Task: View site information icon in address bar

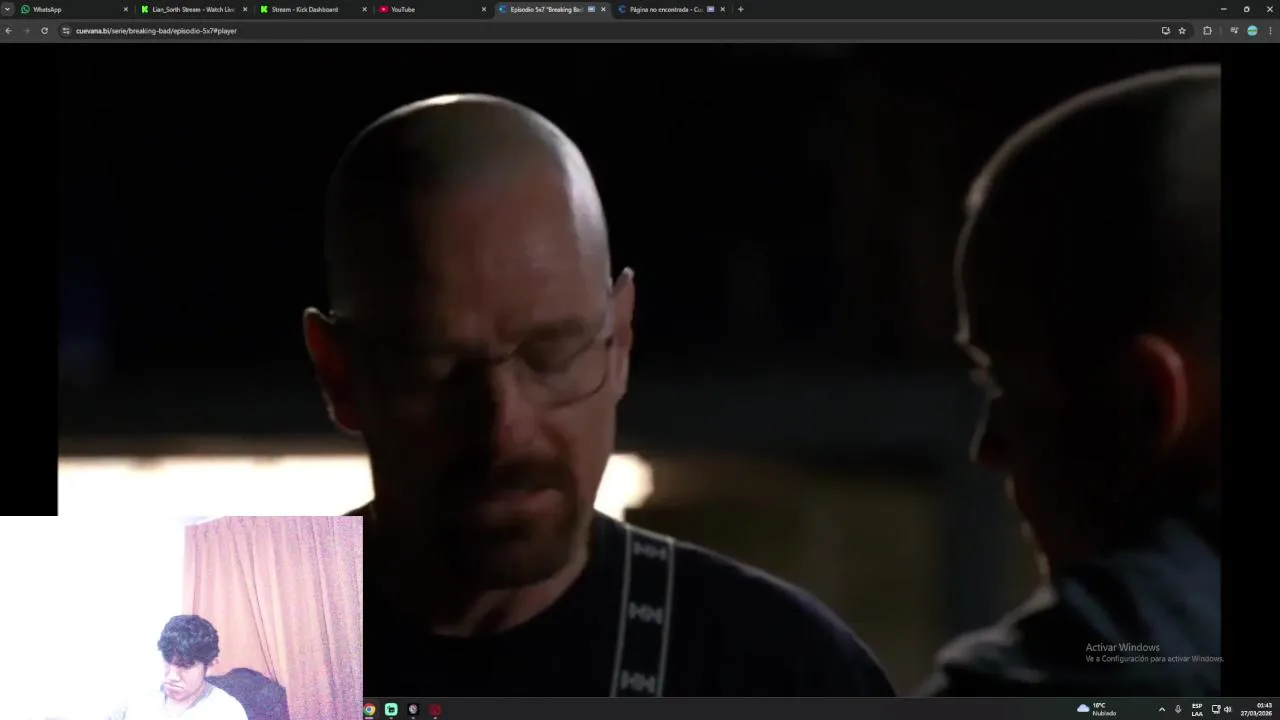Action: point(66,31)
